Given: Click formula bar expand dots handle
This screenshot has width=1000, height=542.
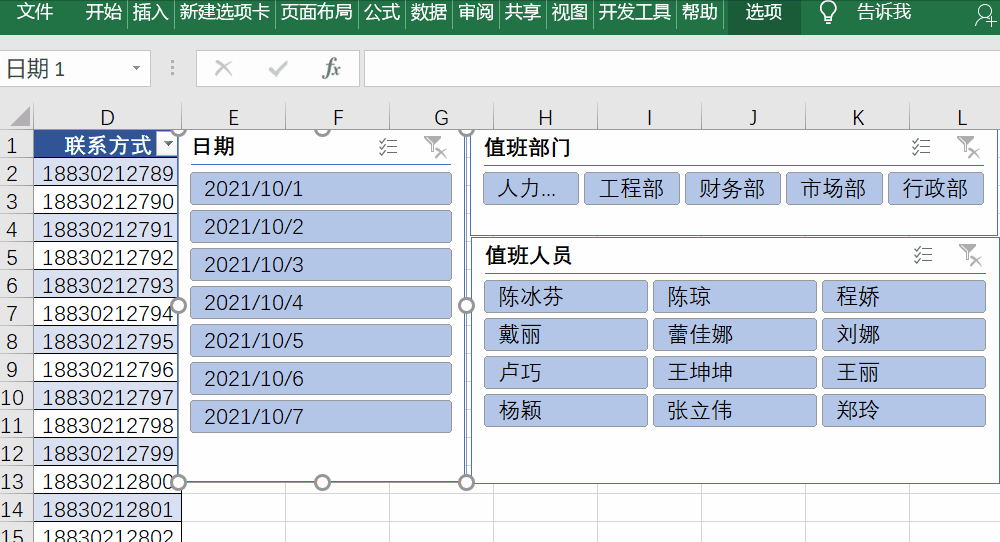Looking at the screenshot, I should click(172, 68).
